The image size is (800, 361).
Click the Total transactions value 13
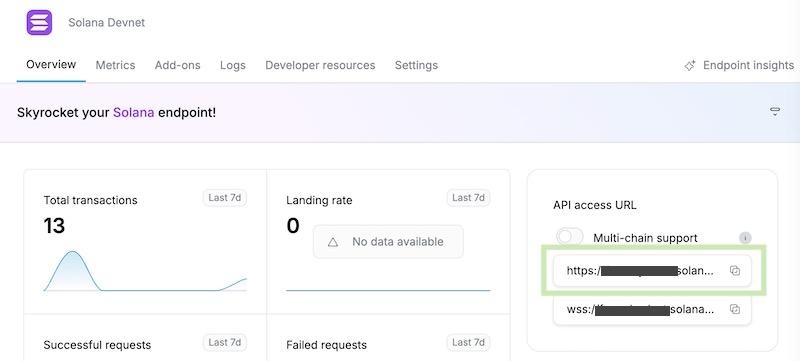54,225
